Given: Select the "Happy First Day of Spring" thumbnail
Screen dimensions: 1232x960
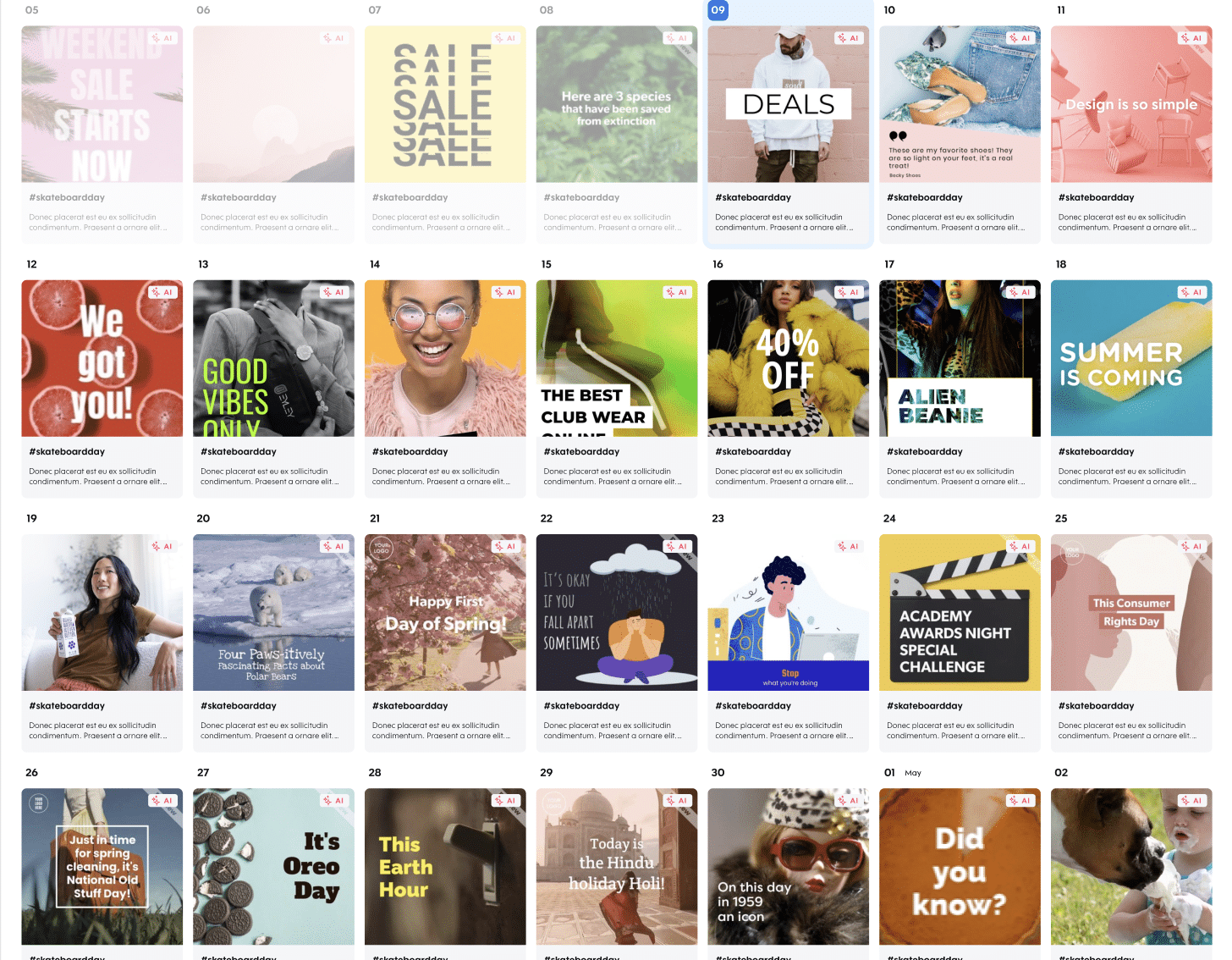Looking at the screenshot, I should [445, 612].
